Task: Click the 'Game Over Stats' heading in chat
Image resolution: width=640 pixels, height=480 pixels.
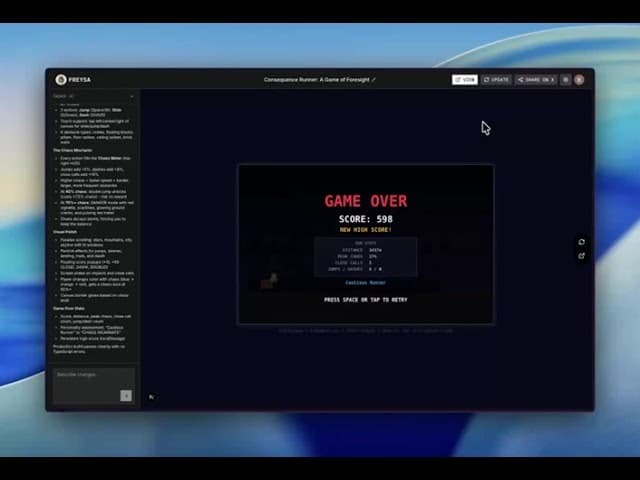Action: pos(69,309)
